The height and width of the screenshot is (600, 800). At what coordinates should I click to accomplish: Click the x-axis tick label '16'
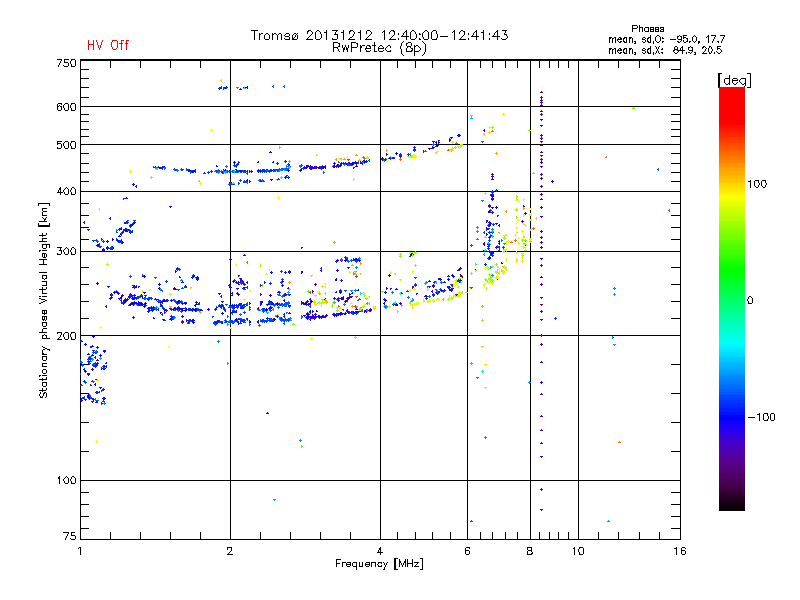(680, 551)
